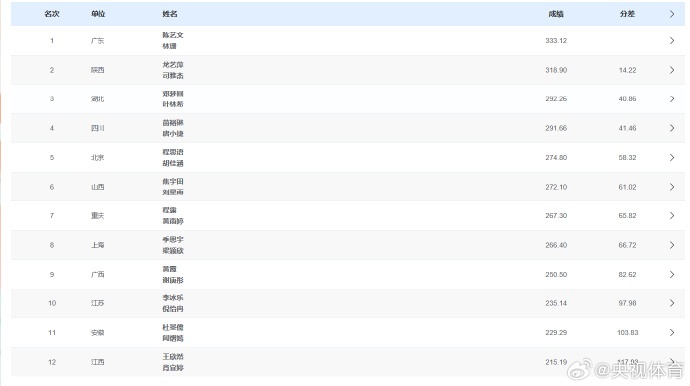Select the 广西 unit cell
Screen dimensions: 690x386
point(98,275)
